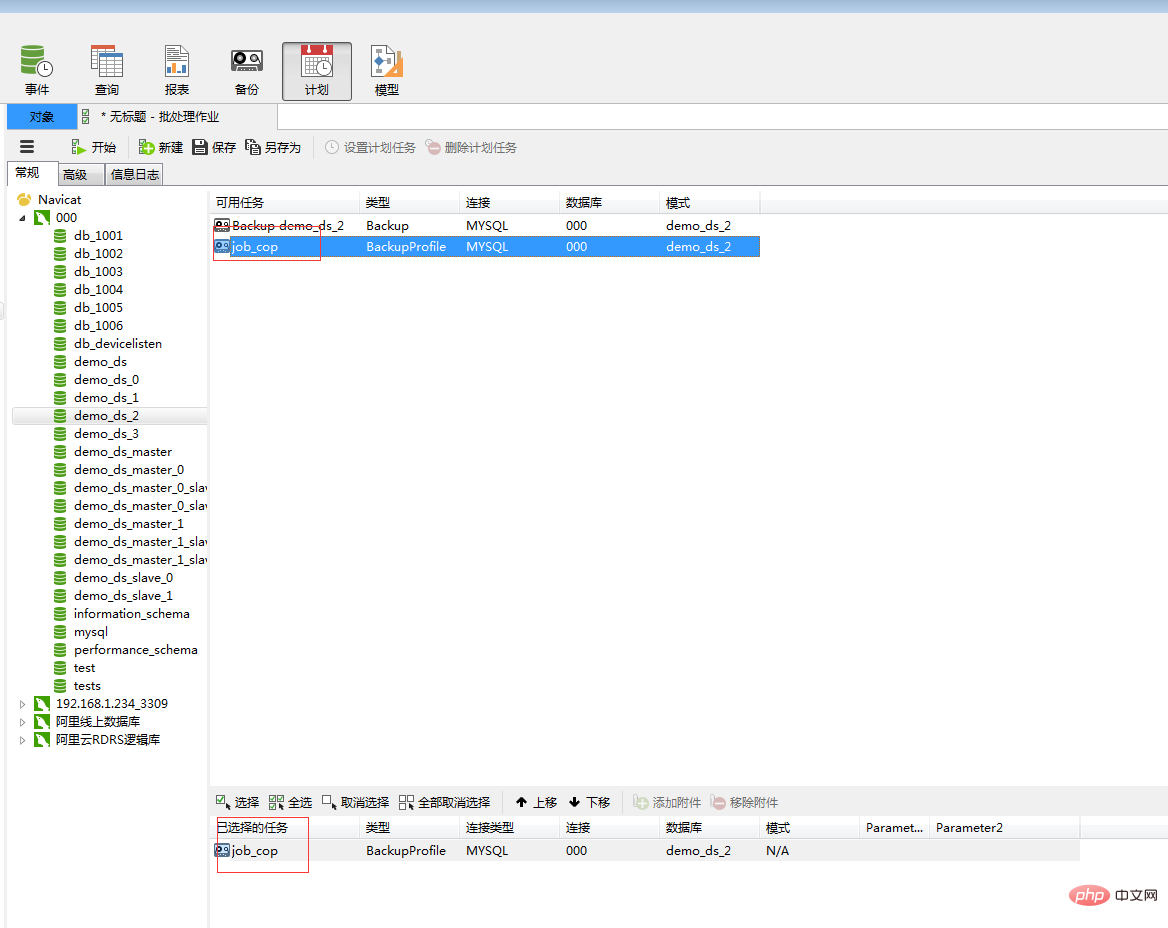Open the 信息日志 tab

[x=134, y=174]
